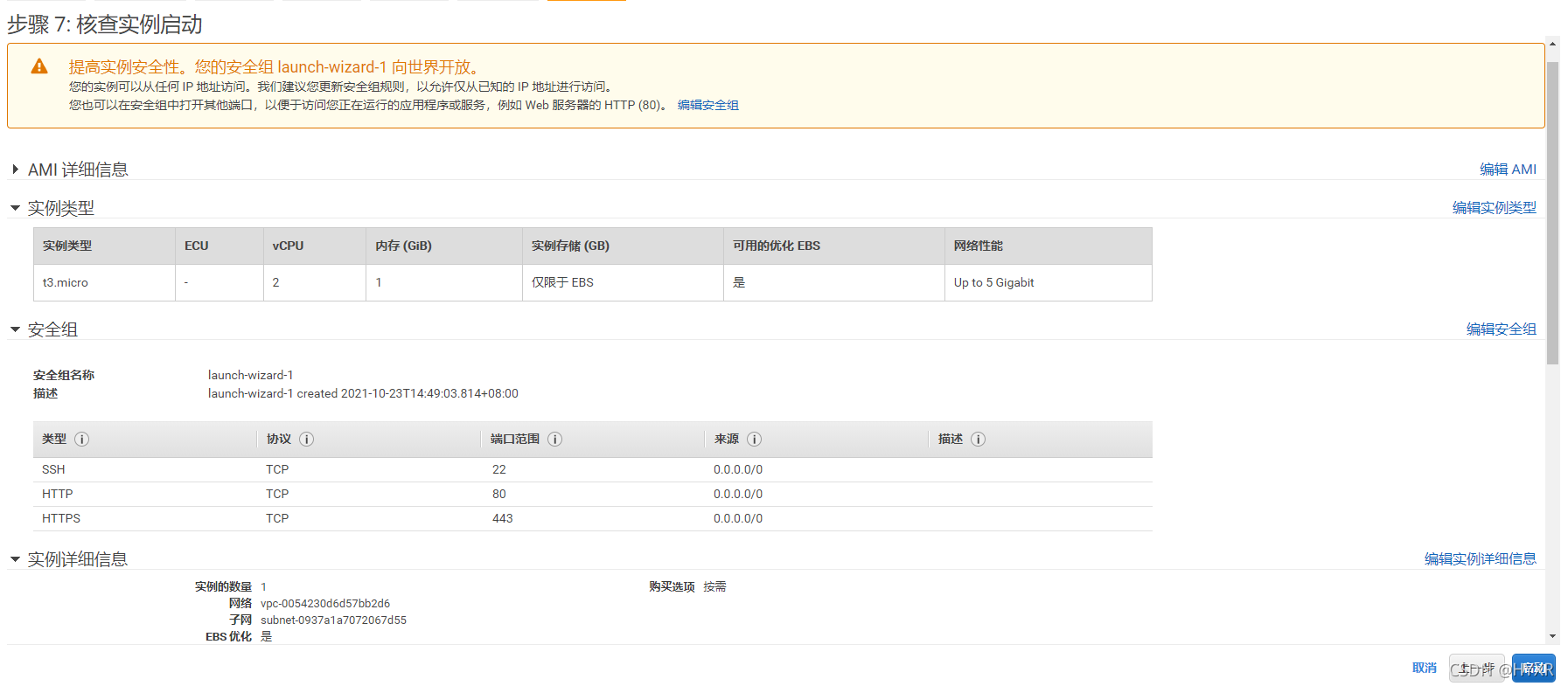Click the info icon next to 描述 column
This screenshot has width=1568, height=686.
[x=978, y=440]
